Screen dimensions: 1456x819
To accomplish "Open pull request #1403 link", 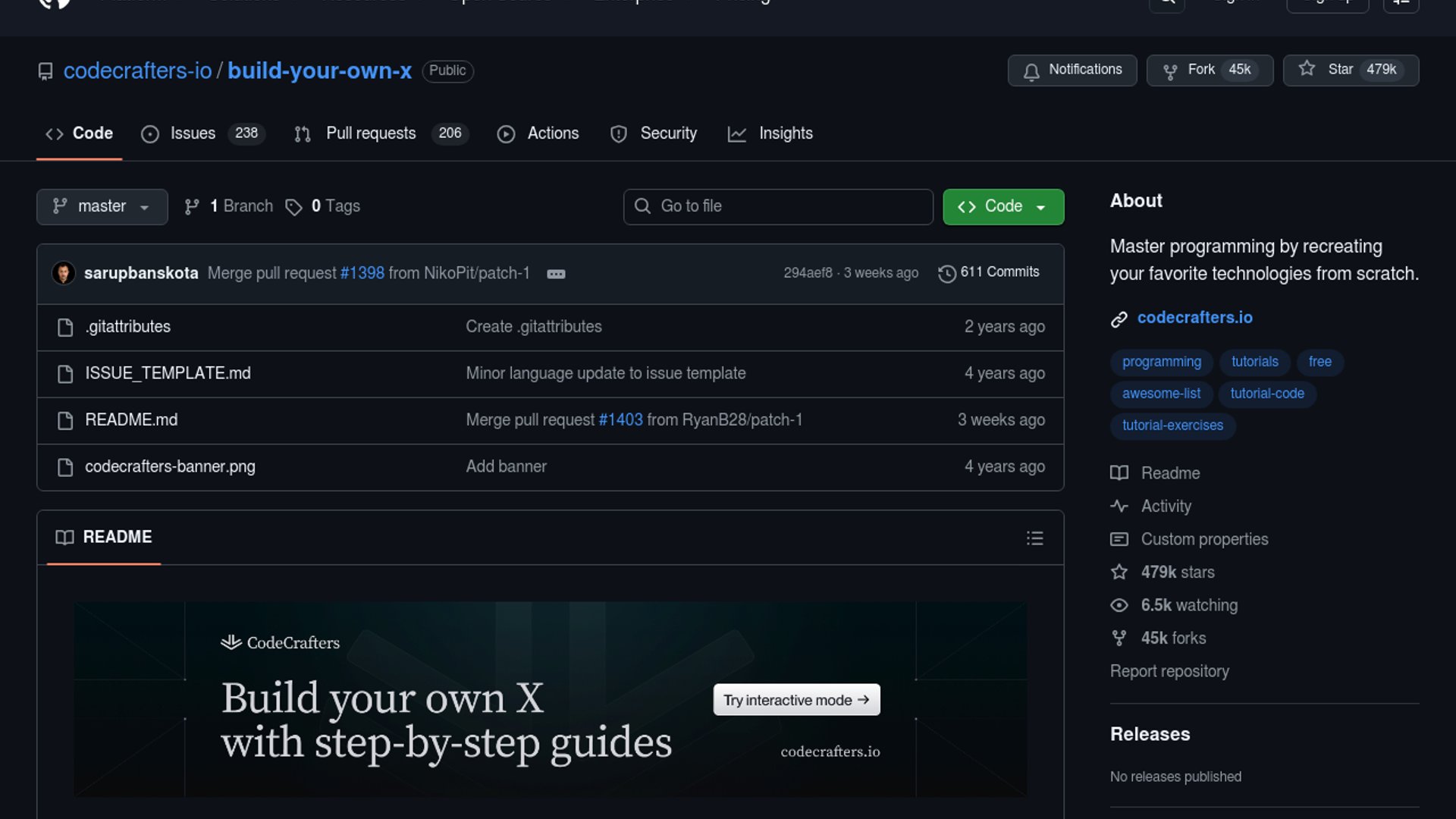I will 620,420.
